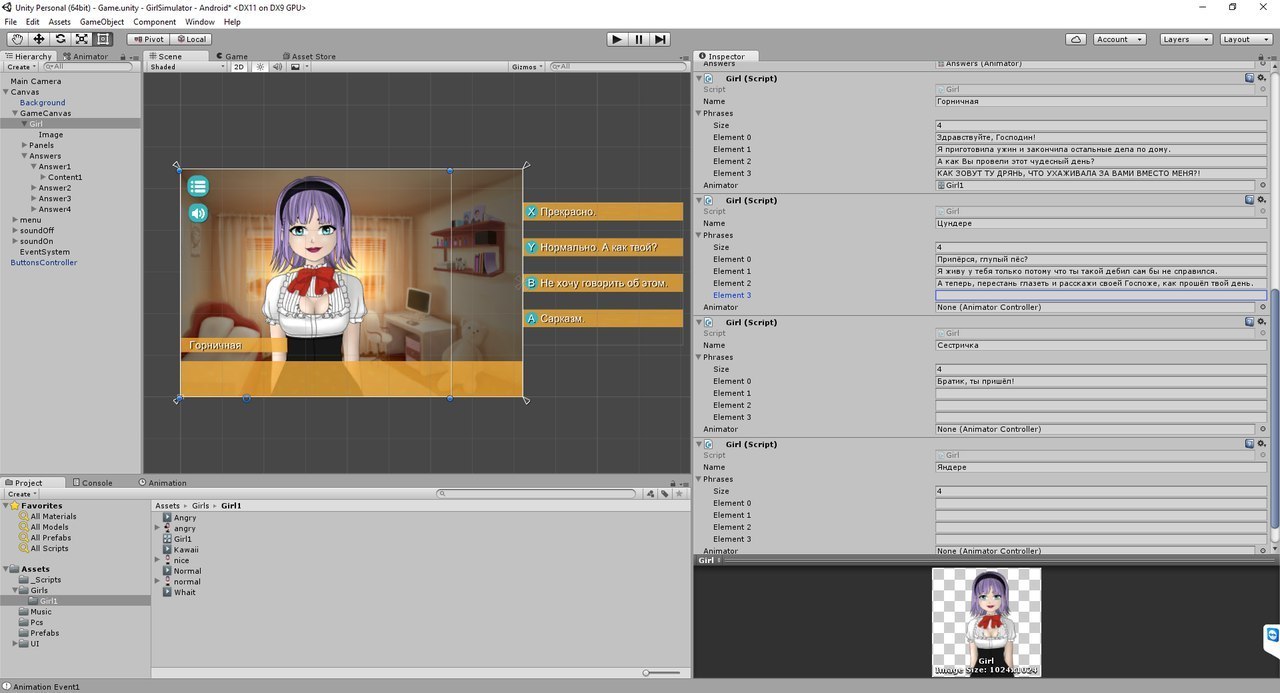
Task: Click the Play button to start the game
Action: coord(617,39)
